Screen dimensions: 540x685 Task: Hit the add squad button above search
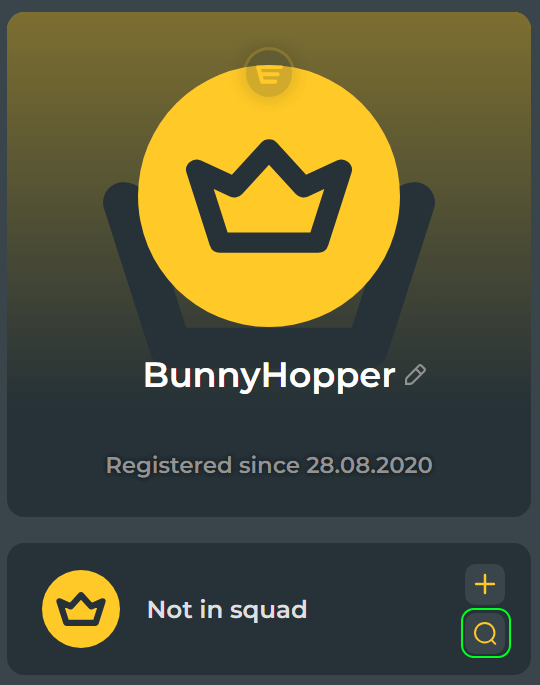[485, 584]
